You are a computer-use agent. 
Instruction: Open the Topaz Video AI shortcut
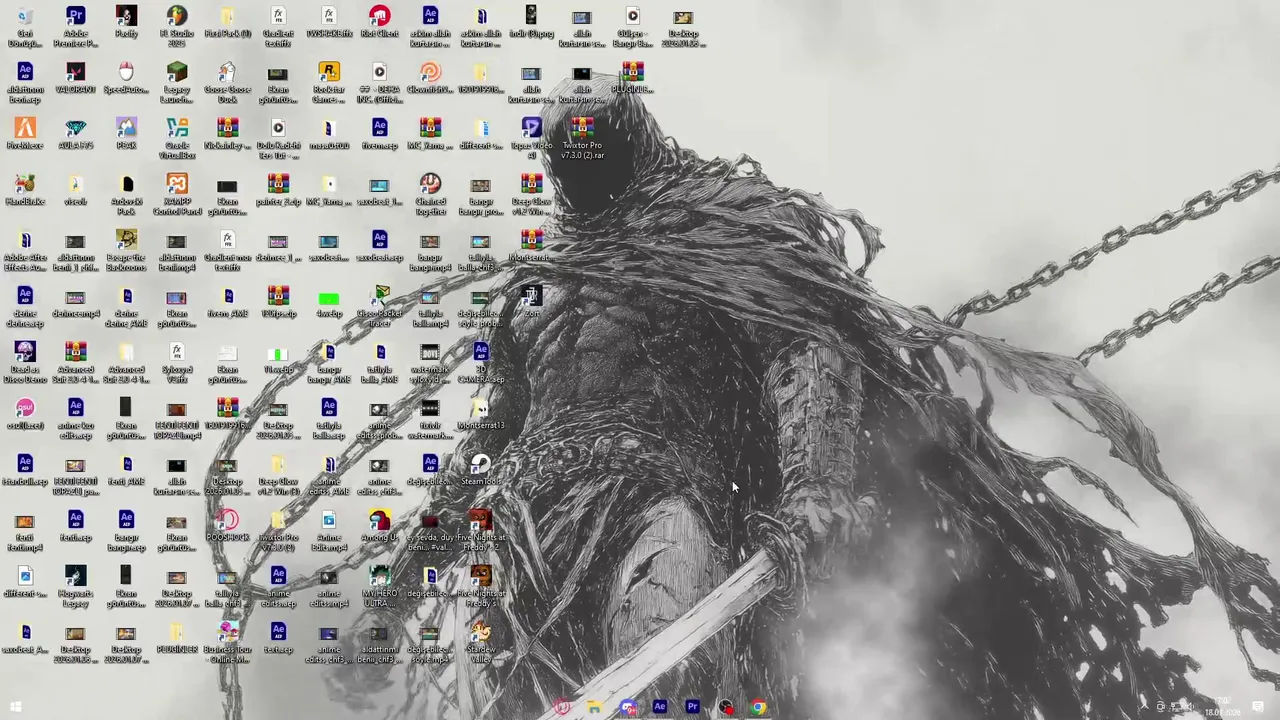tap(531, 139)
